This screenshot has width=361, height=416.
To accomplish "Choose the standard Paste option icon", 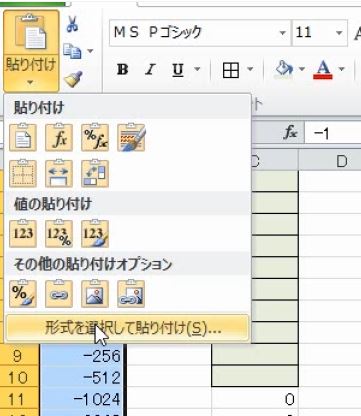I will (23, 138).
